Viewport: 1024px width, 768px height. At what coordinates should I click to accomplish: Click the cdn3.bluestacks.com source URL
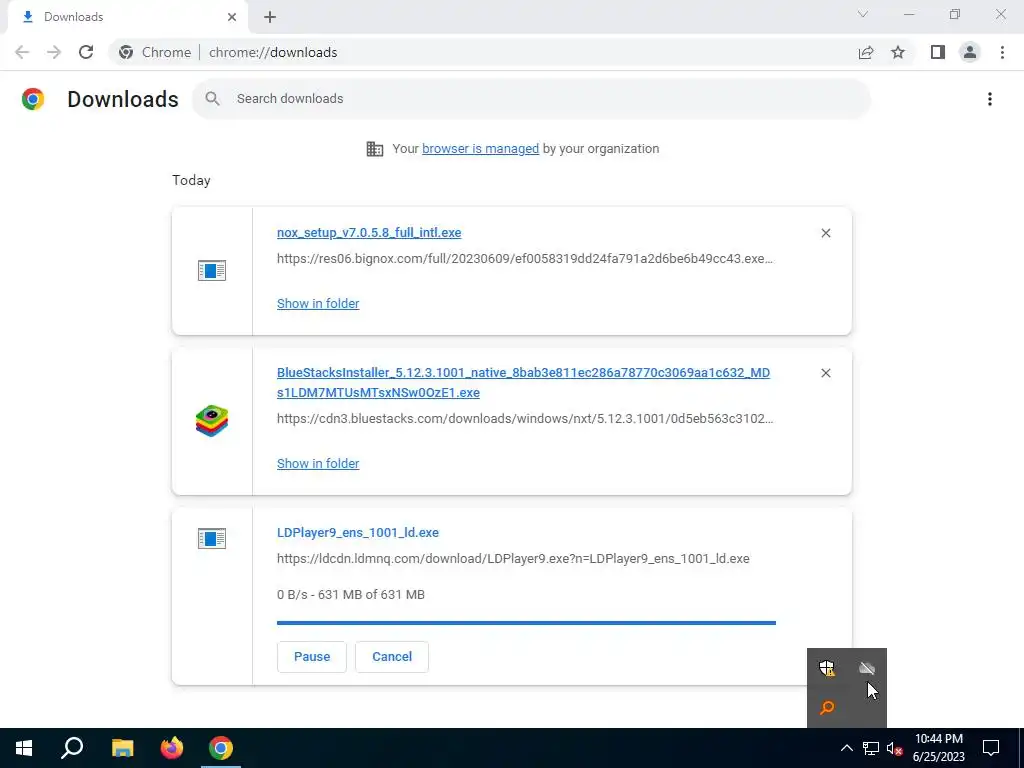(x=525, y=419)
